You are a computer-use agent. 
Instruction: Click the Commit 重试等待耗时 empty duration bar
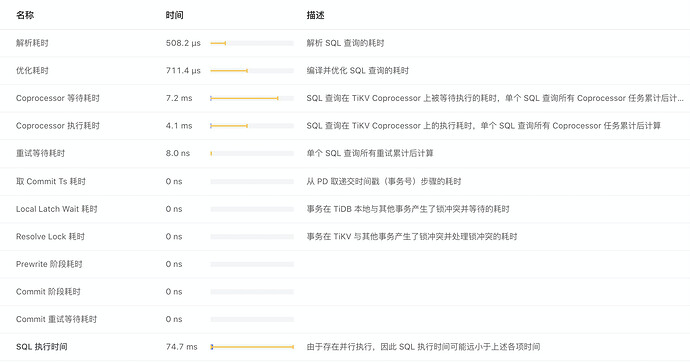pyautogui.click(x=252, y=319)
